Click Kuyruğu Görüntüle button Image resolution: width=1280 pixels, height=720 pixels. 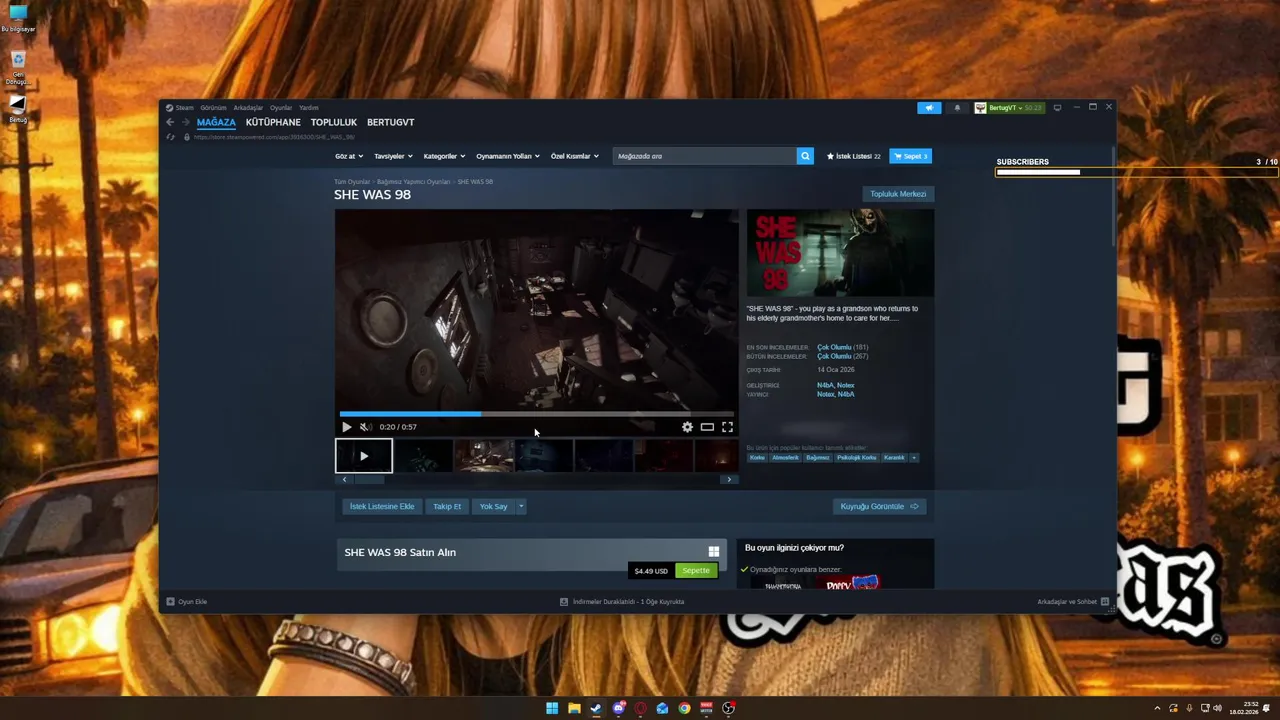coord(880,506)
